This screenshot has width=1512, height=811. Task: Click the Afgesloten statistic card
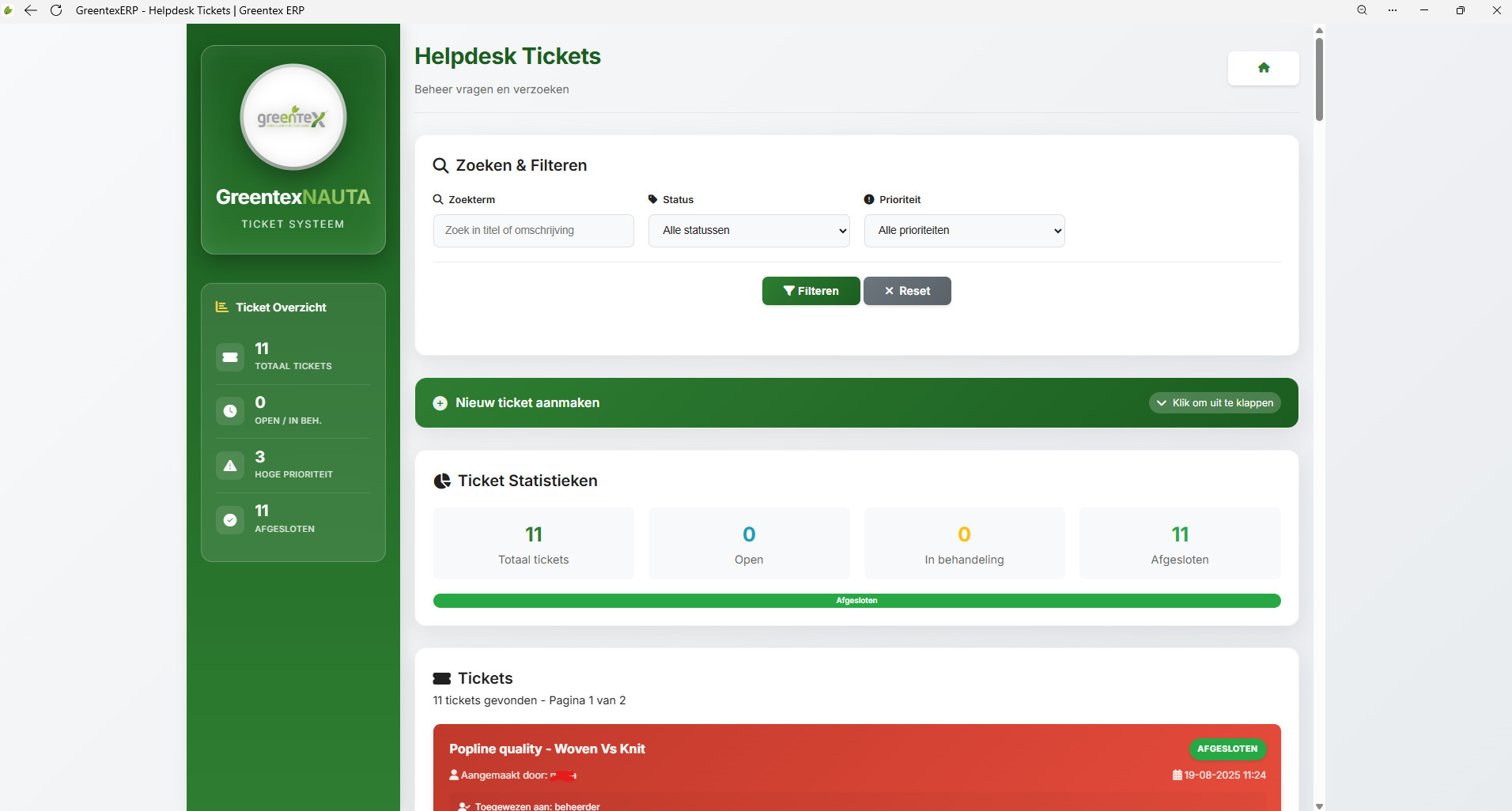click(x=1180, y=544)
